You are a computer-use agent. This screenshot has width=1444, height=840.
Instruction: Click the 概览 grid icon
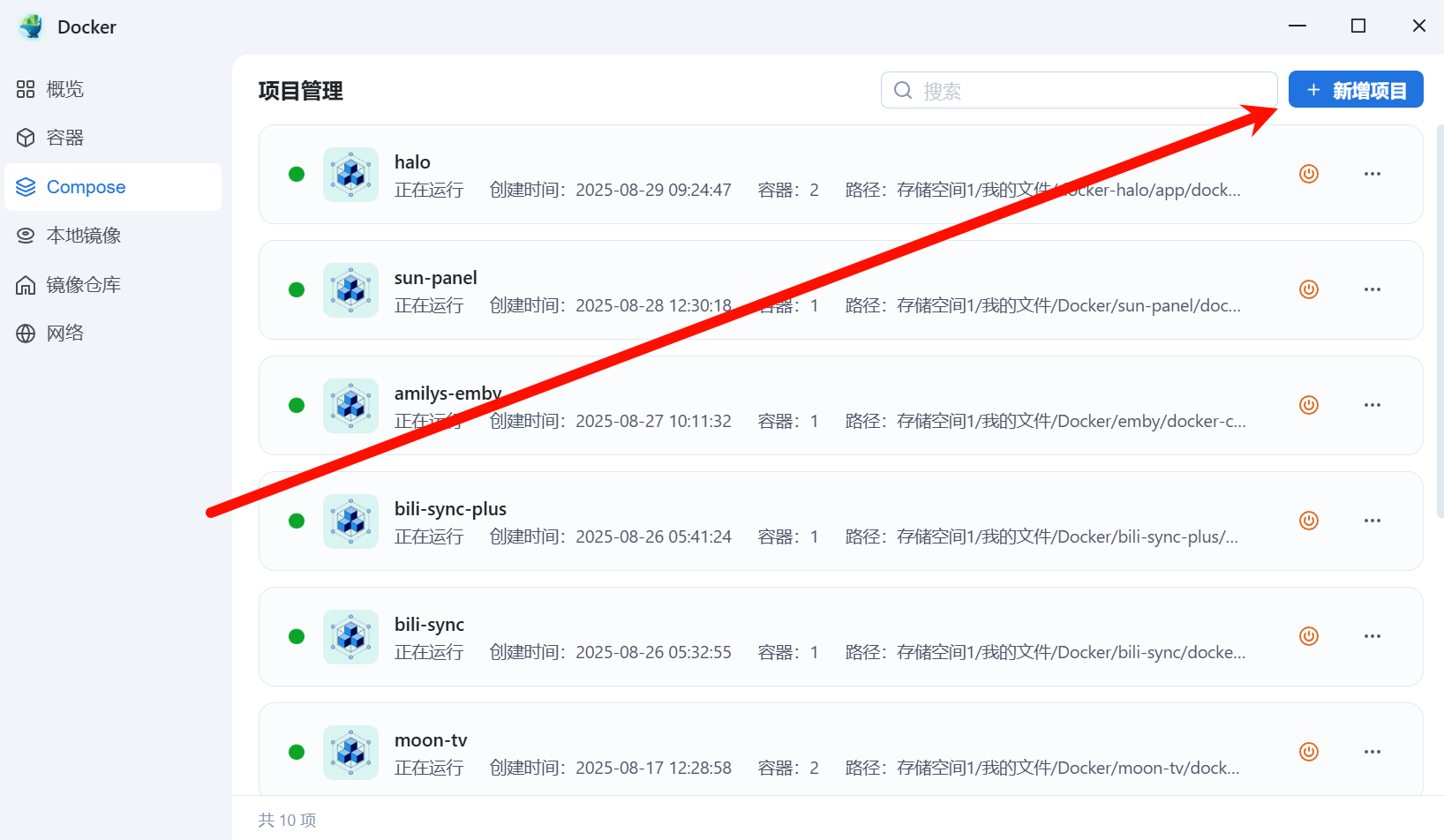click(x=26, y=89)
